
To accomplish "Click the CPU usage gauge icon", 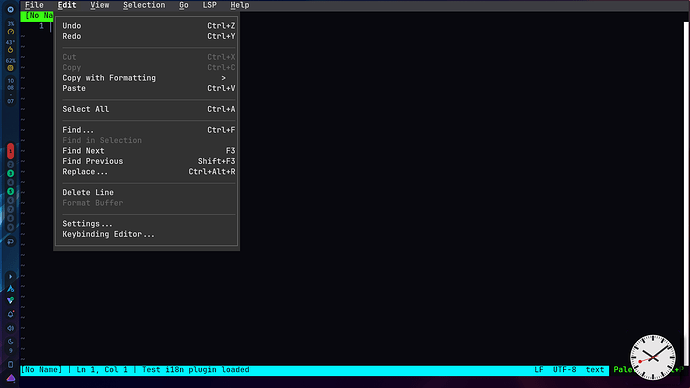I will coord(11,32).
